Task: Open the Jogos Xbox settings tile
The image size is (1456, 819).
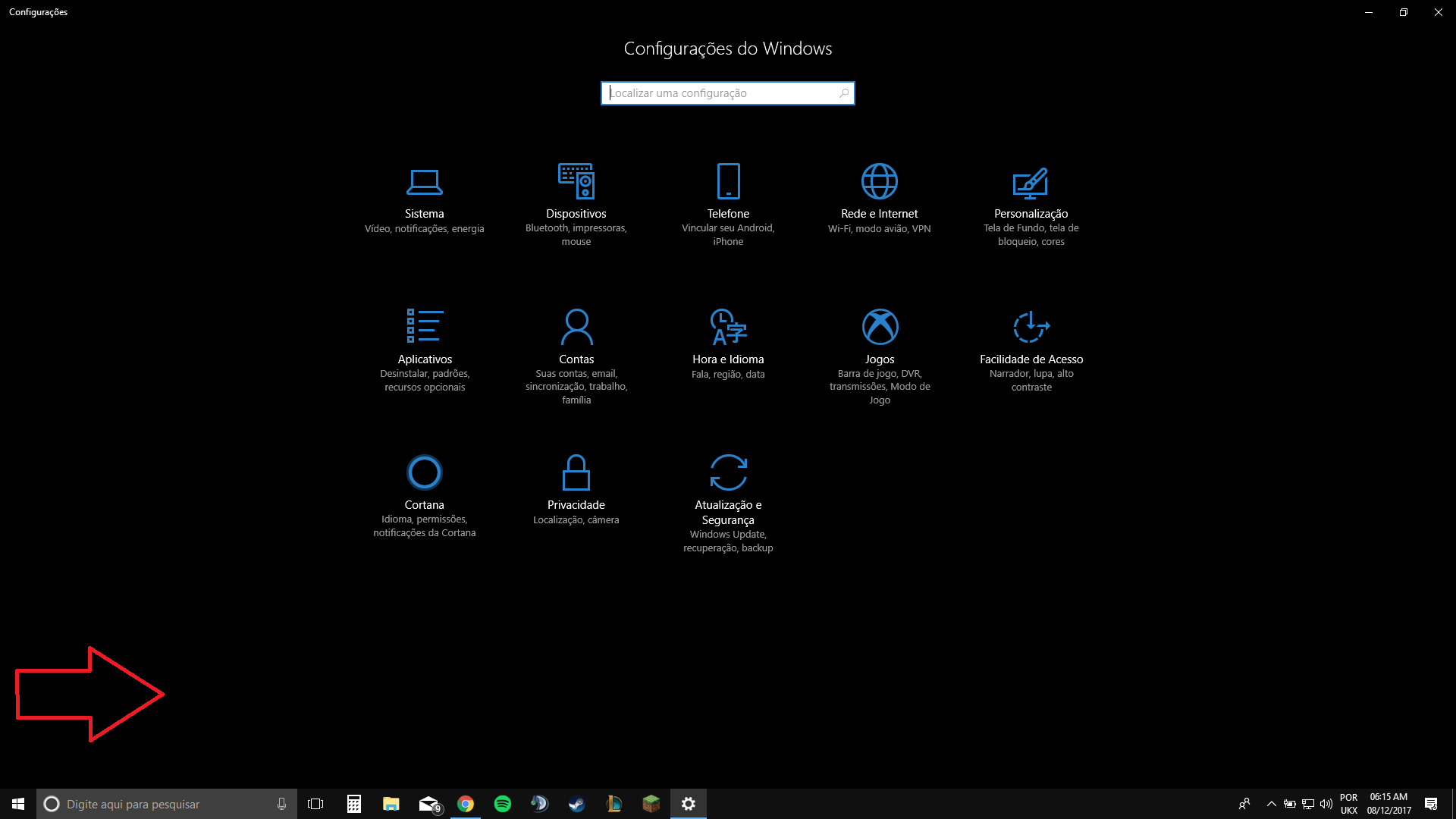Action: click(x=880, y=356)
